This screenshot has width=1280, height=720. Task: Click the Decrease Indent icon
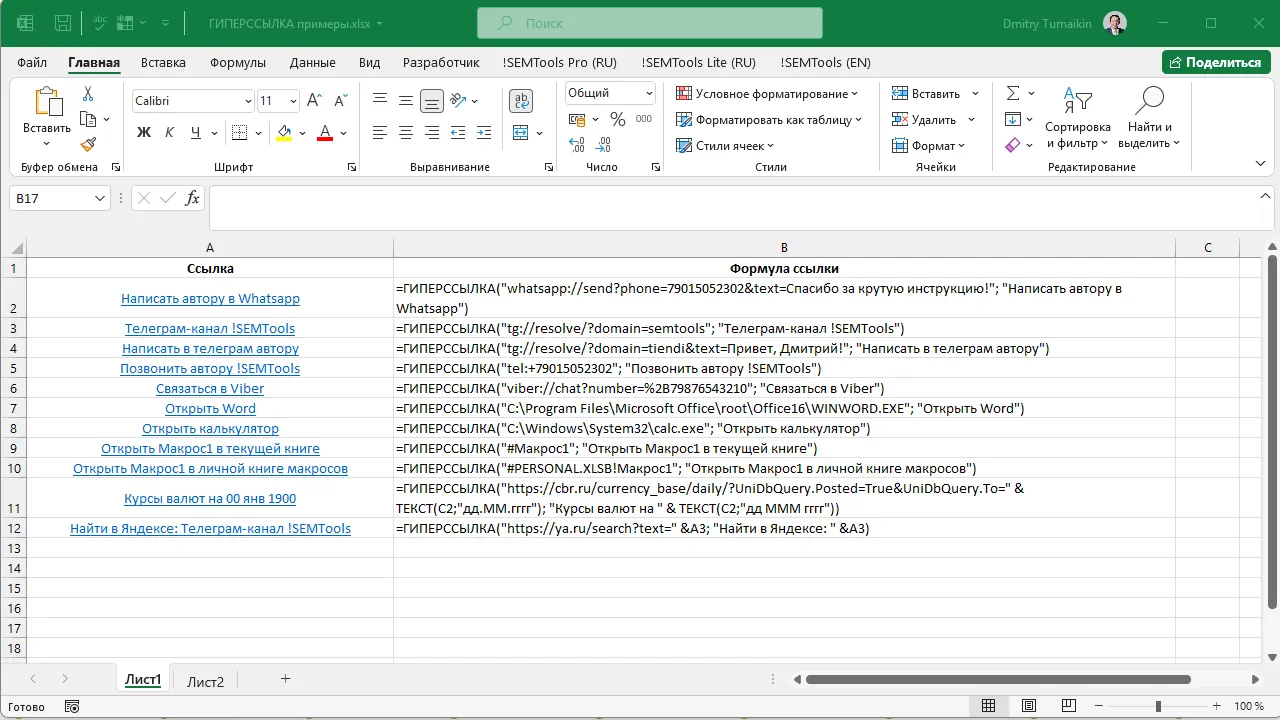tap(458, 132)
